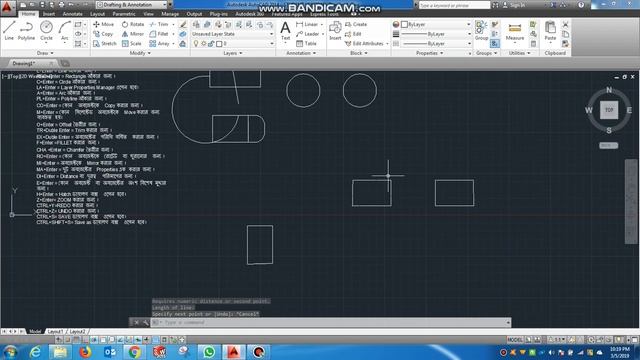The image size is (640, 360).
Task: Open Internet Explorer from the taskbar
Action: click(35, 352)
